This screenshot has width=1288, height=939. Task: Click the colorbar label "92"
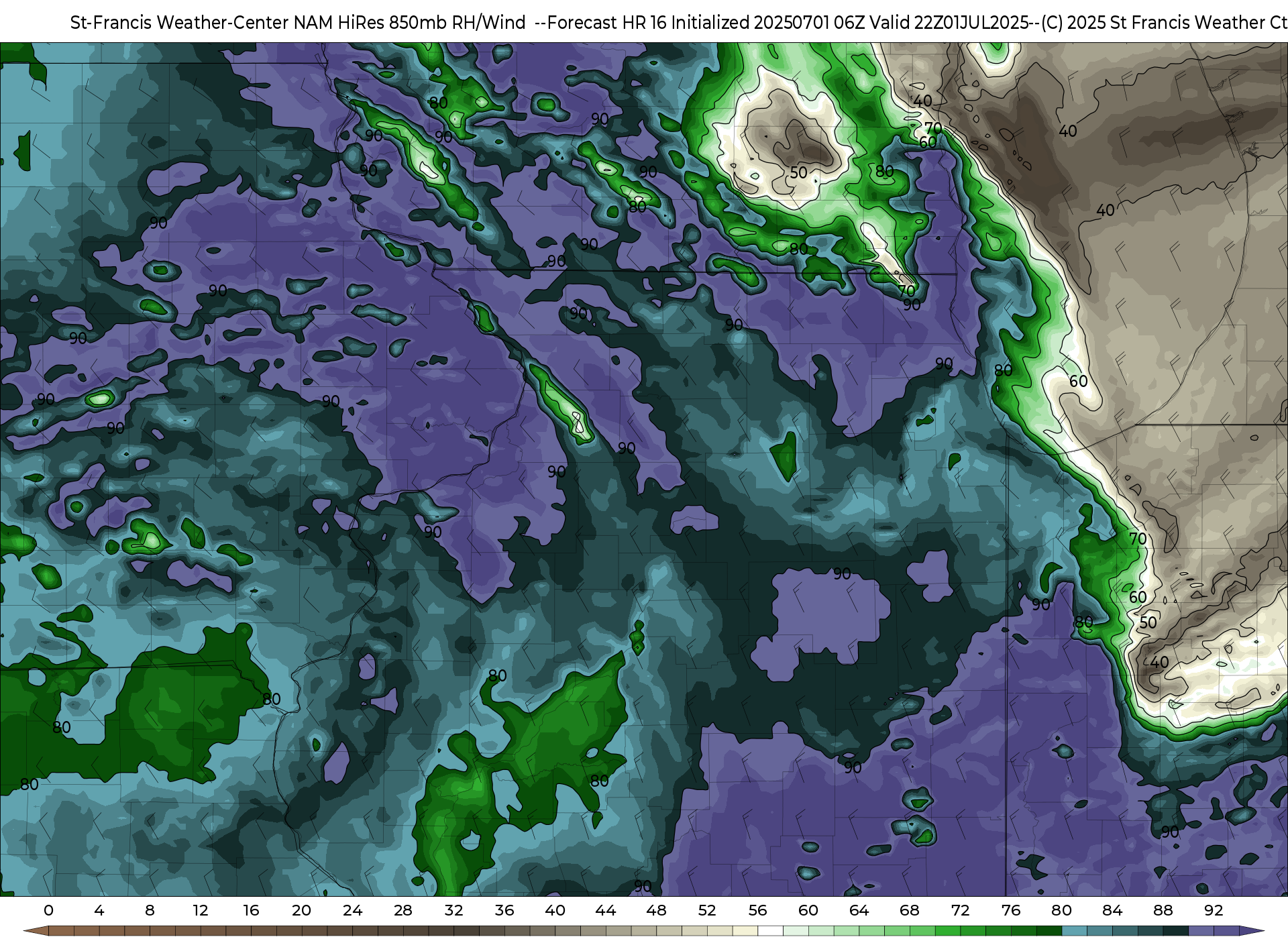pos(1214,911)
